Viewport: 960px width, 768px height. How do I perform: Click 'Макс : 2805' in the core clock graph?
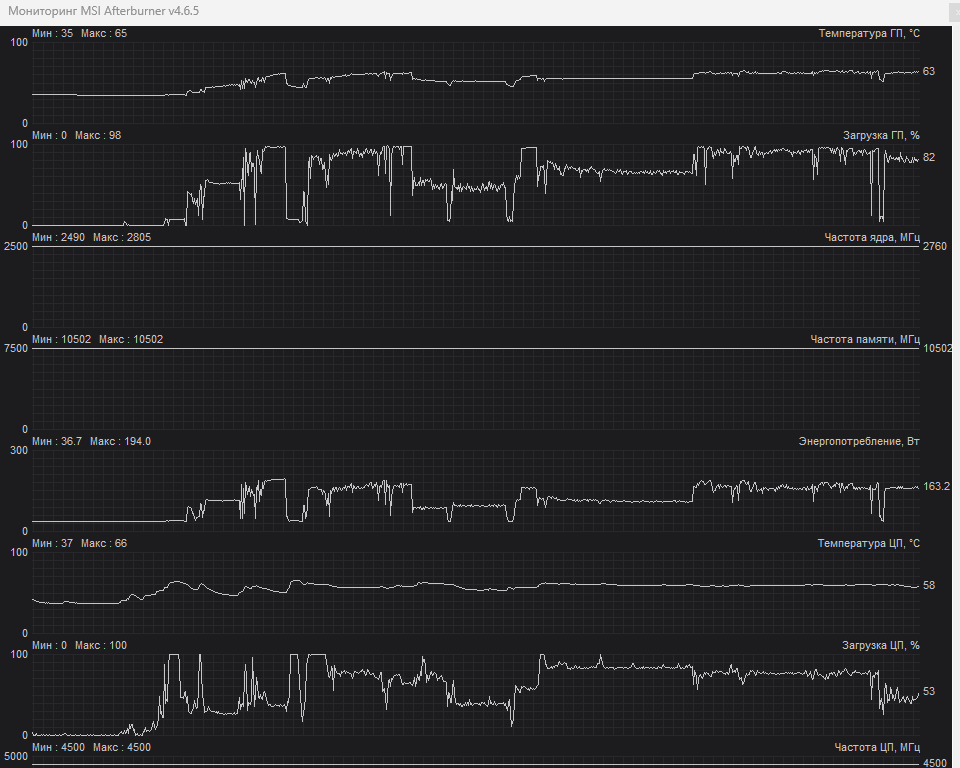pos(122,238)
